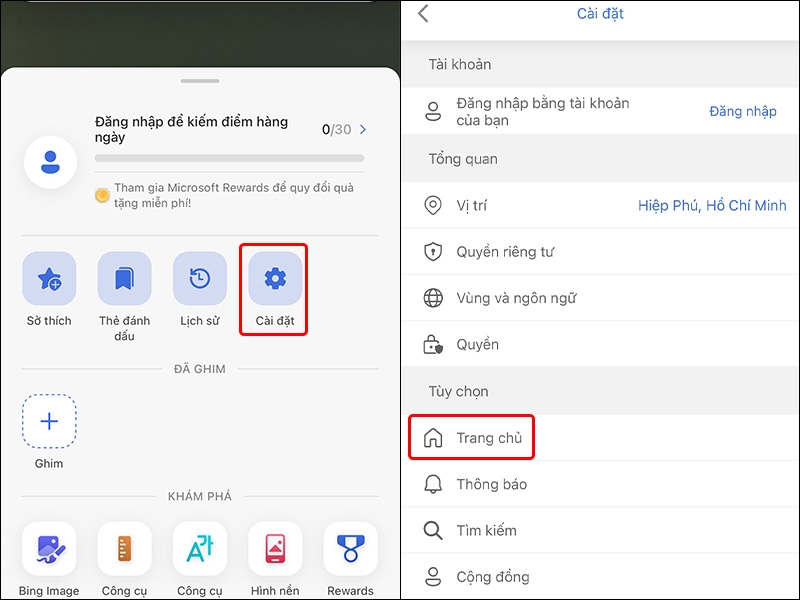The image size is (800, 600).
Task: Open Quyền permissions settings
Action: coord(601,344)
